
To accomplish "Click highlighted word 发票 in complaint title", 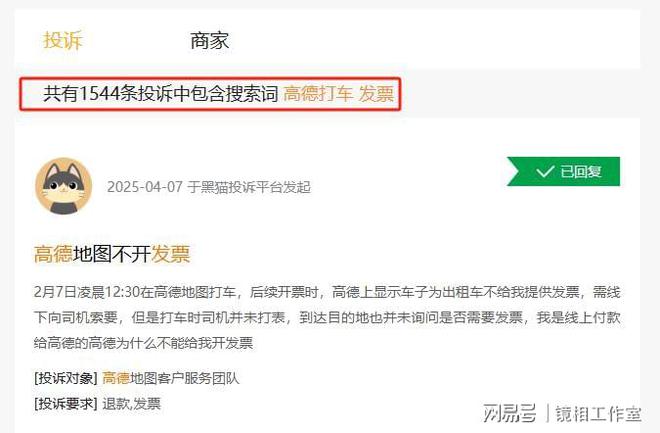I will (171, 254).
